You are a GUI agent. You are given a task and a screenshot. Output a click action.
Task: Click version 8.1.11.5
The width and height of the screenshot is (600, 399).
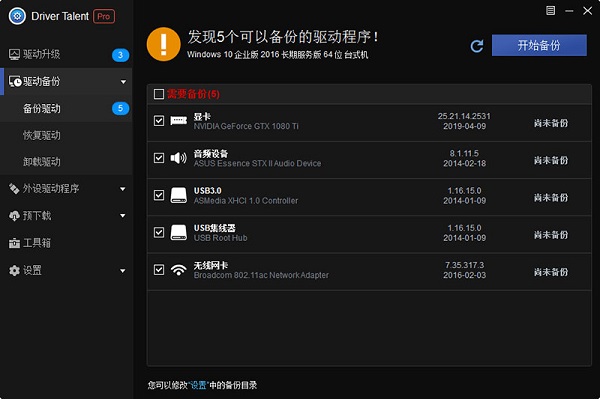coord(464,153)
